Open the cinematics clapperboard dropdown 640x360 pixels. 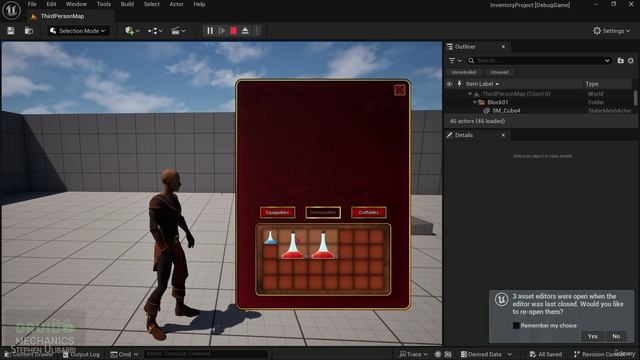(178, 31)
